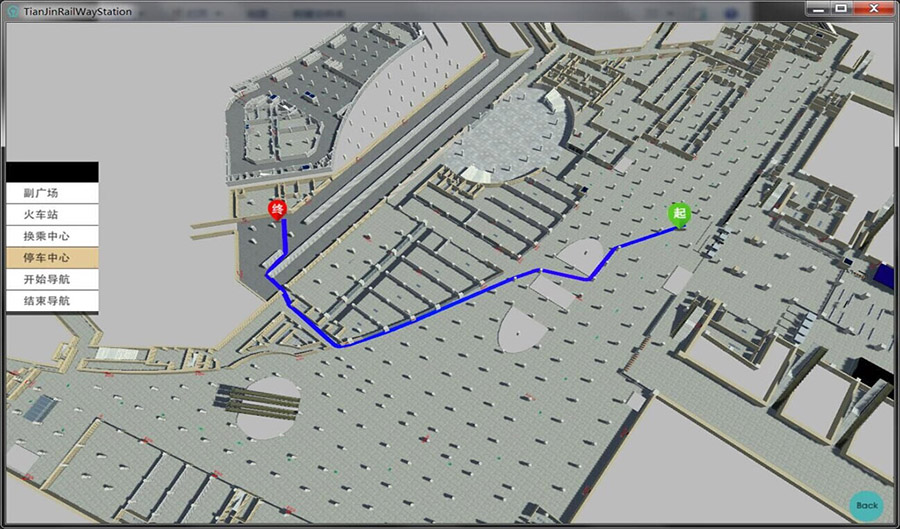
Task: Click the lowest corner of the blue route
Action: (339, 346)
